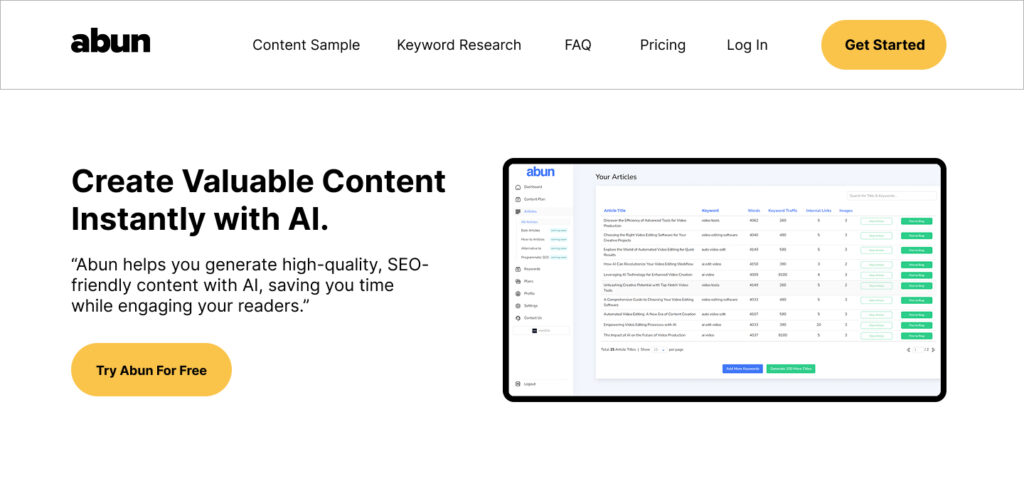The width and height of the screenshot is (1024, 486).
Task: Click the blue Add More Keywords button
Action: coord(743,368)
